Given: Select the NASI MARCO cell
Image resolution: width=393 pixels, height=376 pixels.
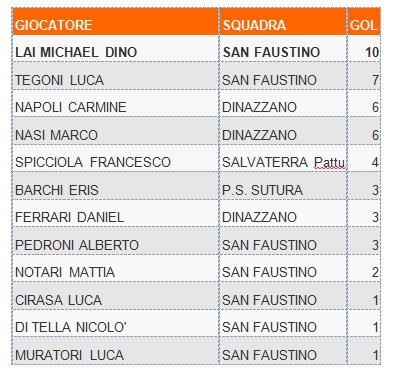Looking at the screenshot, I should 116,131.
